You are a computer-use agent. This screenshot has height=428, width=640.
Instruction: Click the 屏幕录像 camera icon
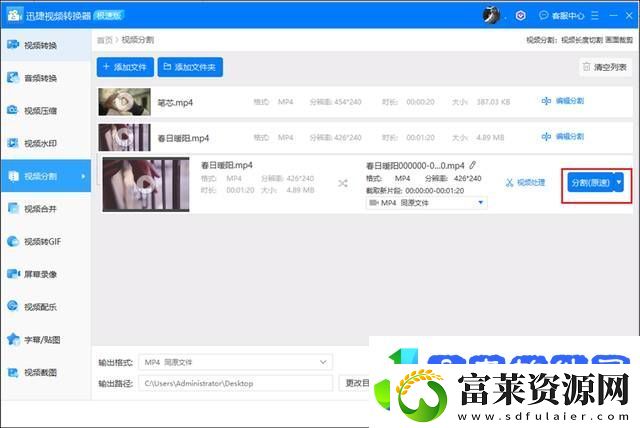[13, 274]
